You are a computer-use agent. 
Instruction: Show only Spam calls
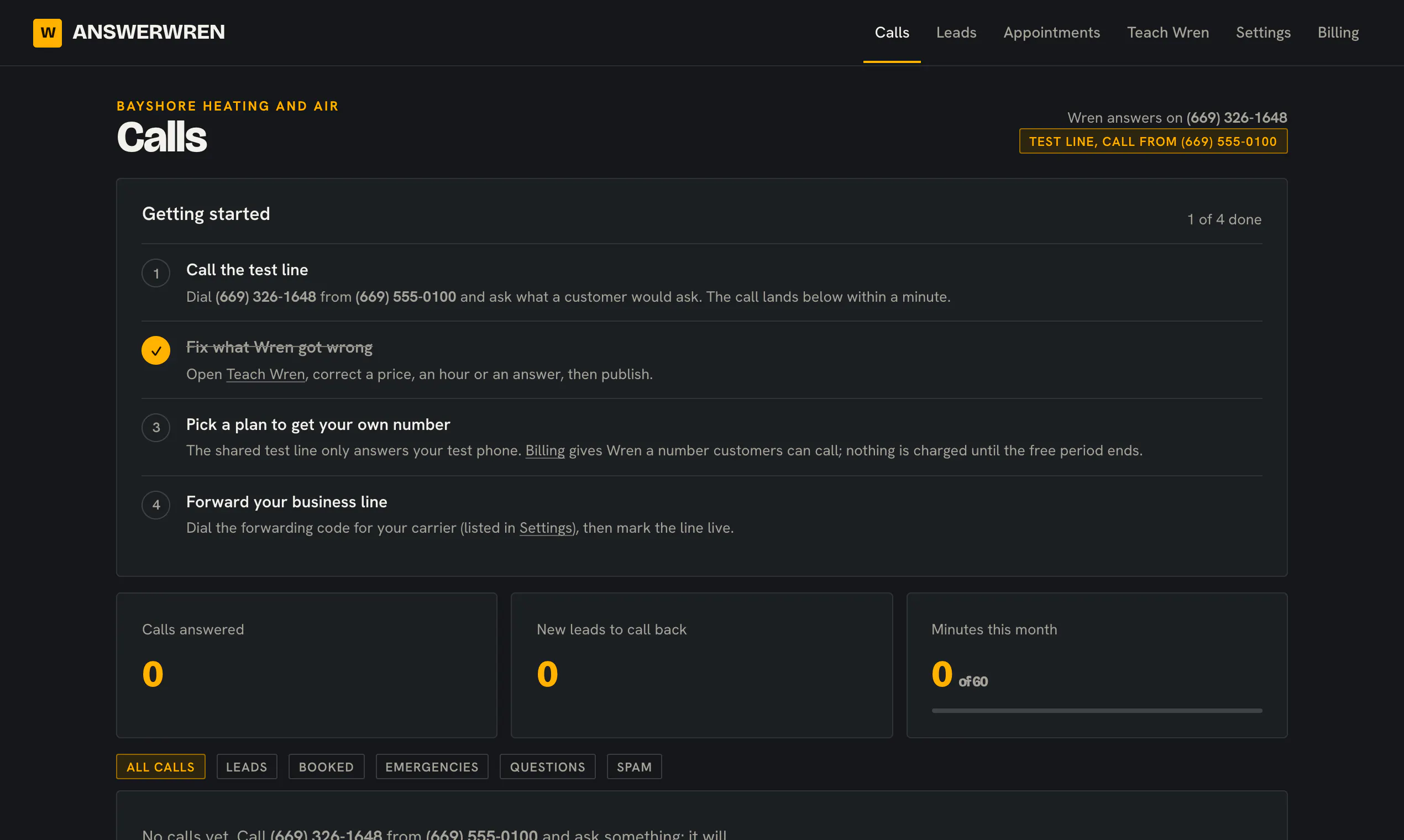[634, 767]
